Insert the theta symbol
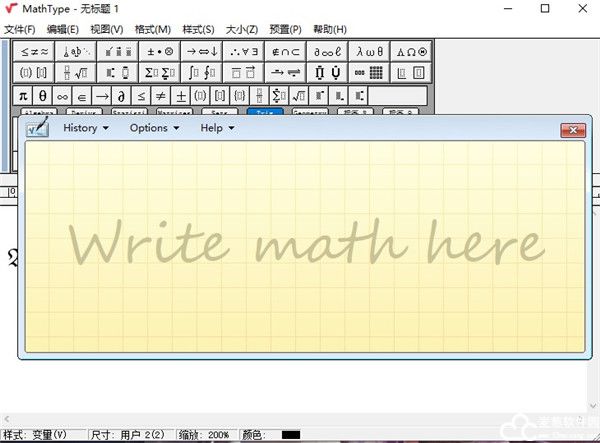600x443 pixels. coord(43,96)
